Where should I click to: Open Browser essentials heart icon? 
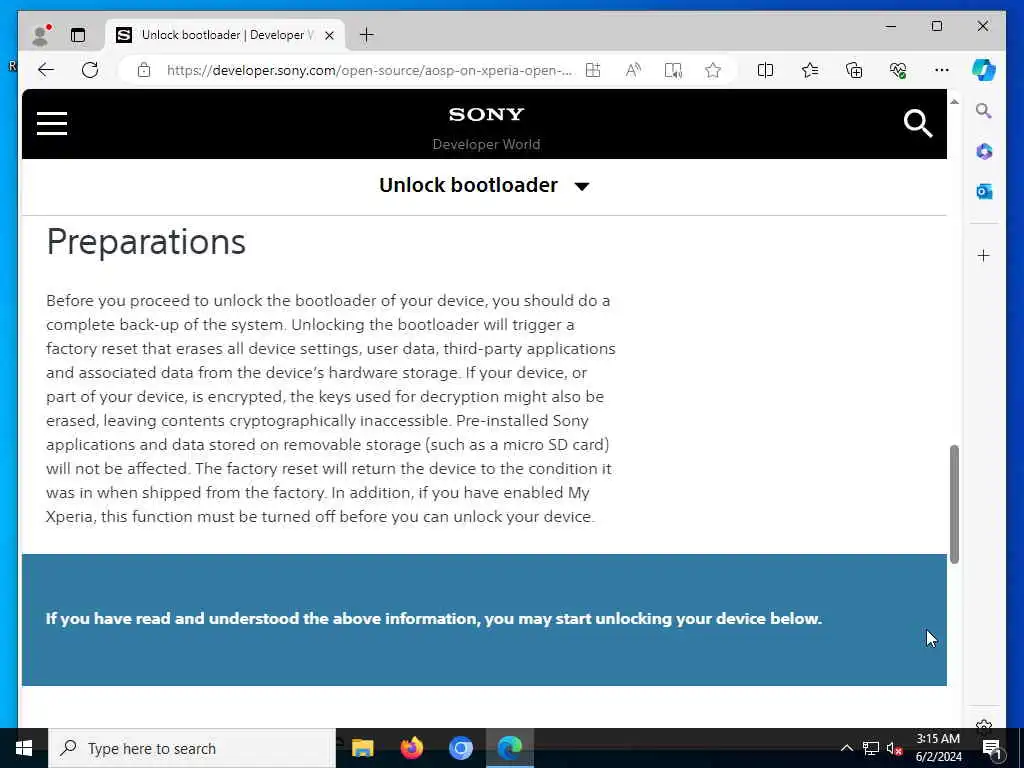[898, 70]
